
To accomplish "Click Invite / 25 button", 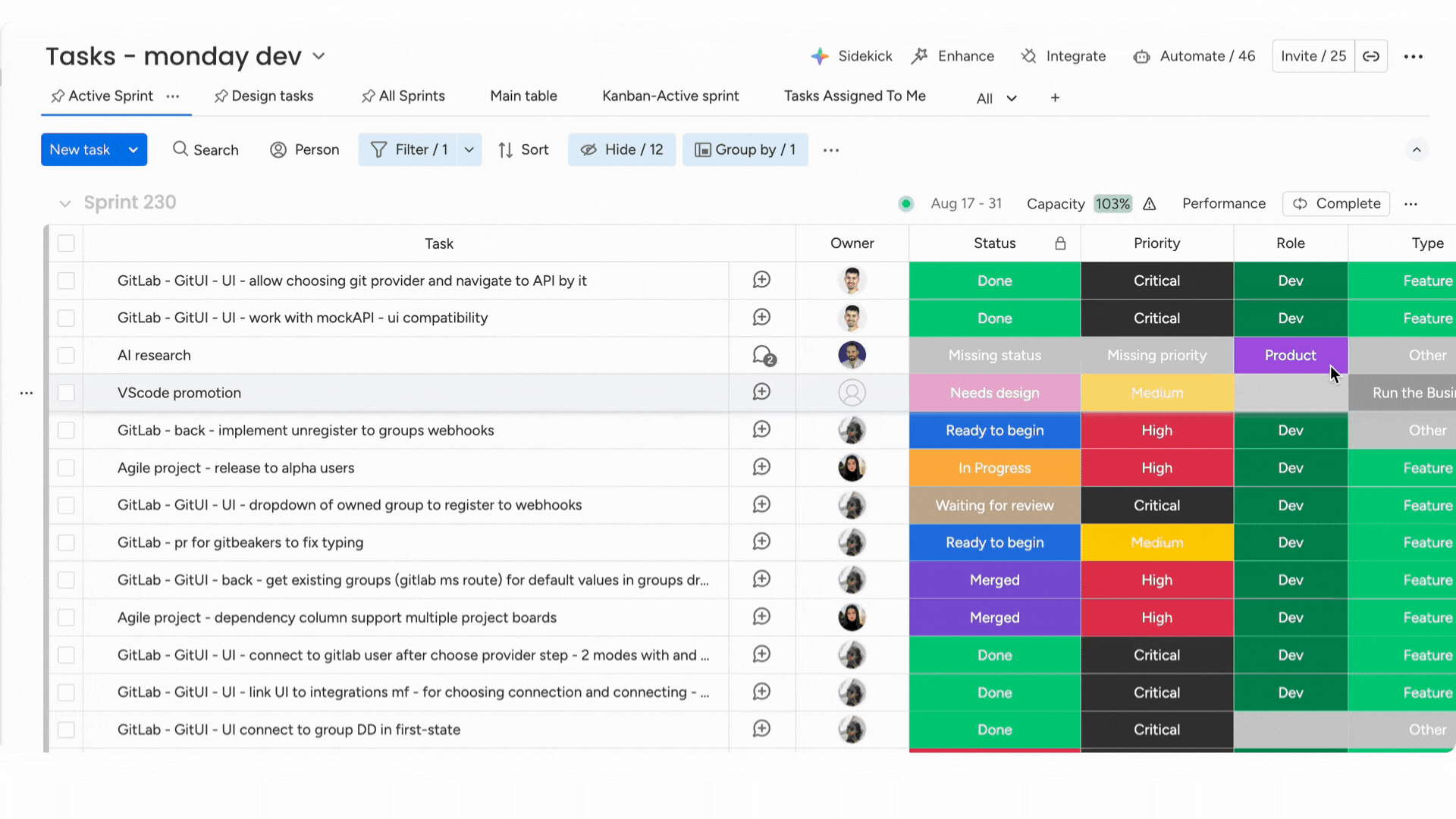I will click(x=1313, y=56).
